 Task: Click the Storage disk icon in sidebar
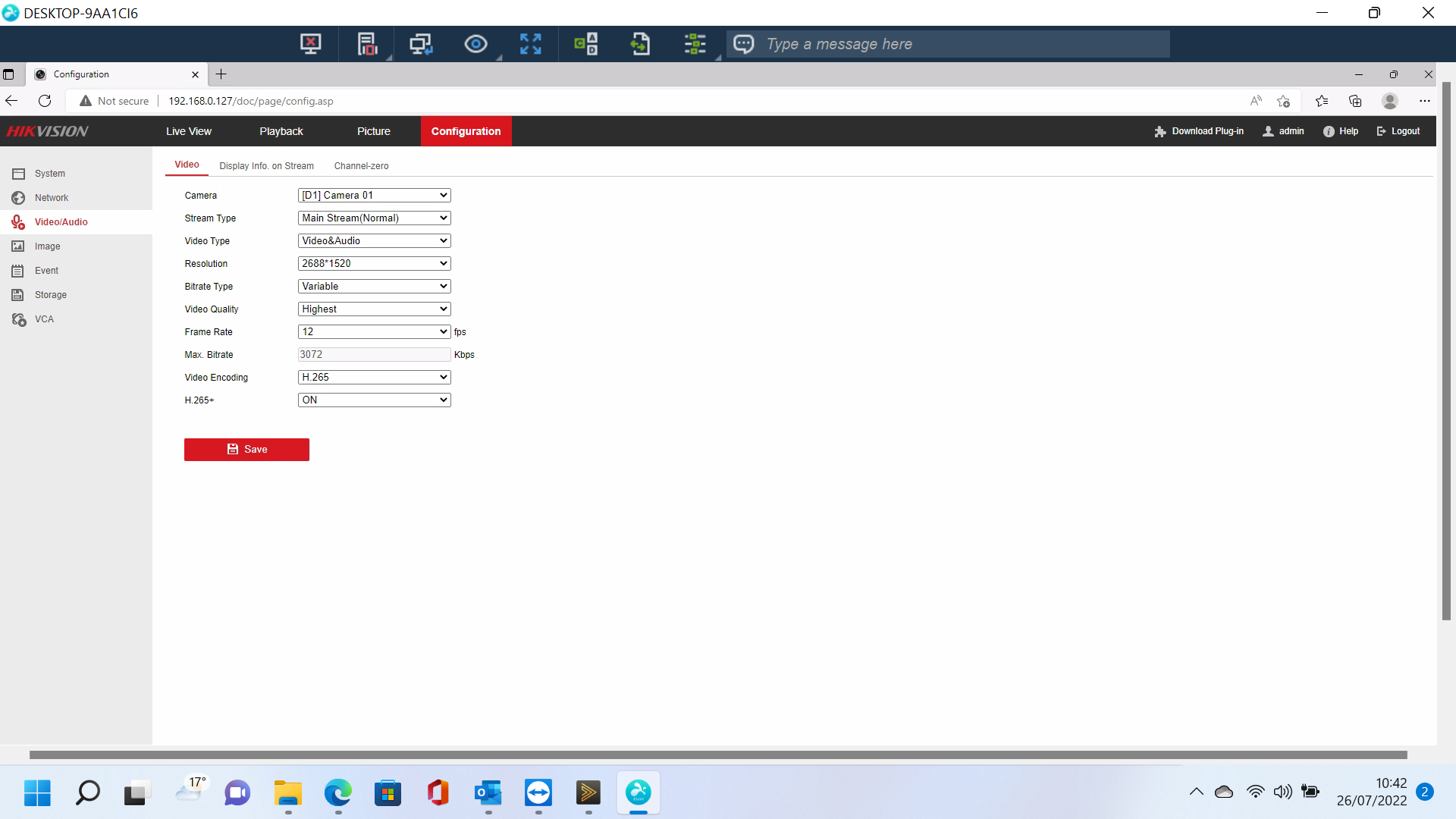pos(18,295)
